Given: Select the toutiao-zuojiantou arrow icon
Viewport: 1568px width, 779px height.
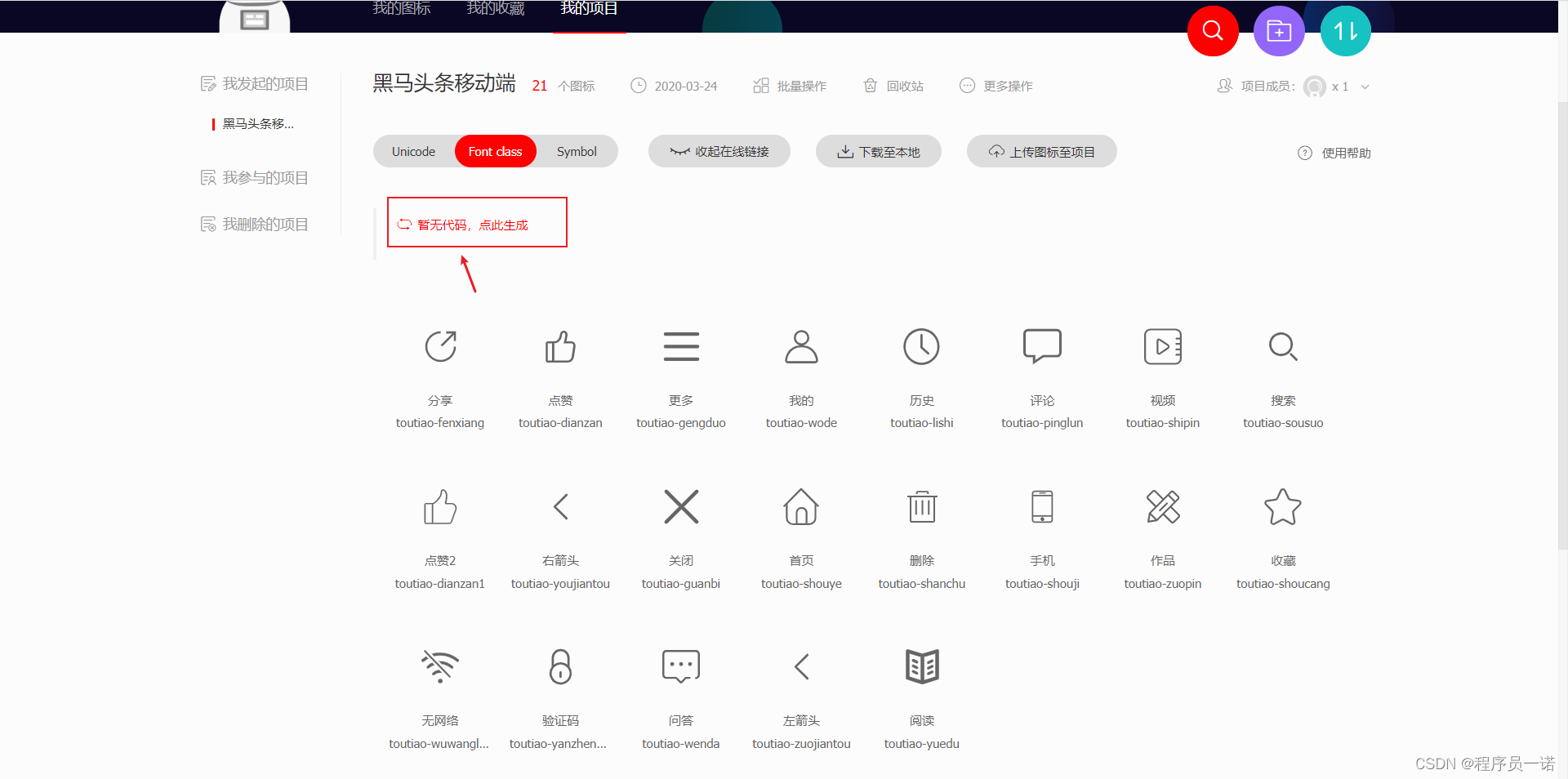Looking at the screenshot, I should (801, 666).
